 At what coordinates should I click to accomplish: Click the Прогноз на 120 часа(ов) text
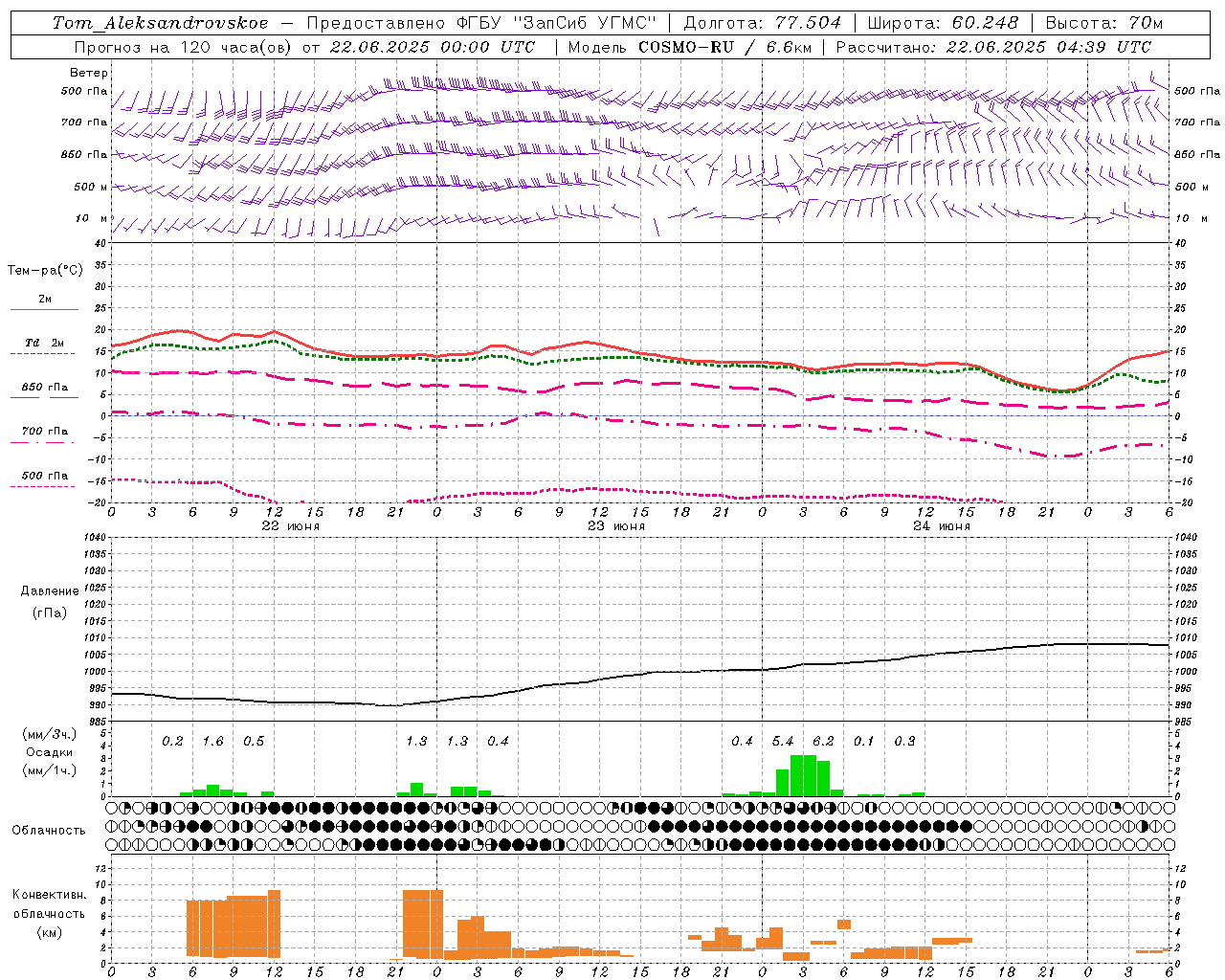point(185,47)
